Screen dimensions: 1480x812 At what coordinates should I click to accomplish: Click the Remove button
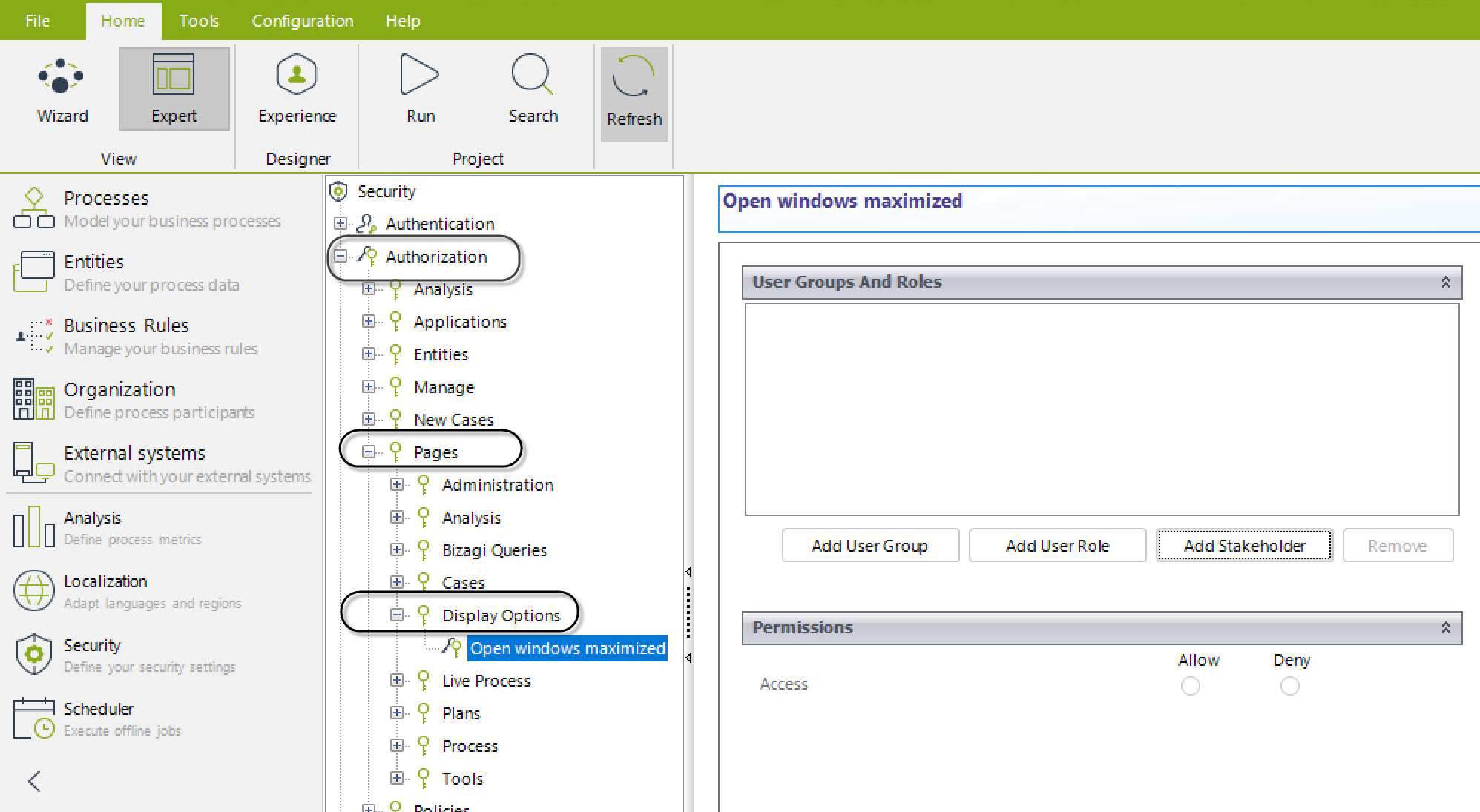pos(1398,546)
